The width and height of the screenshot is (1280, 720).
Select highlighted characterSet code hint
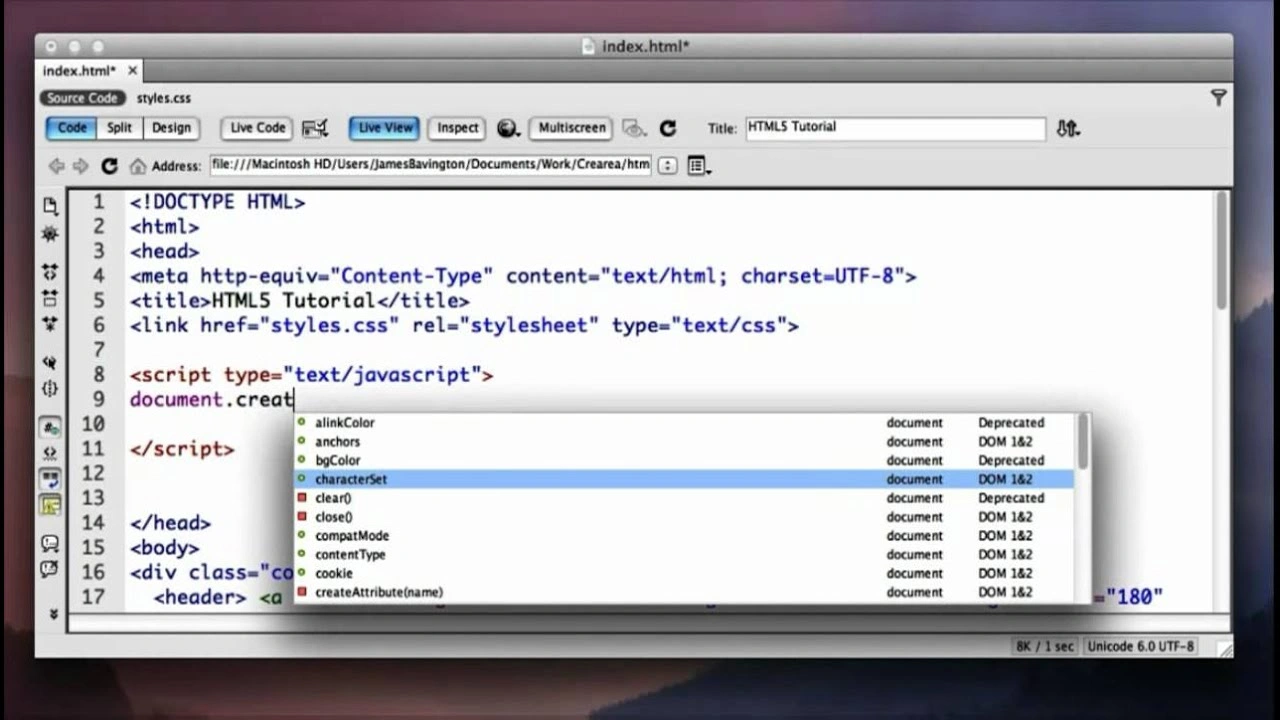point(684,480)
